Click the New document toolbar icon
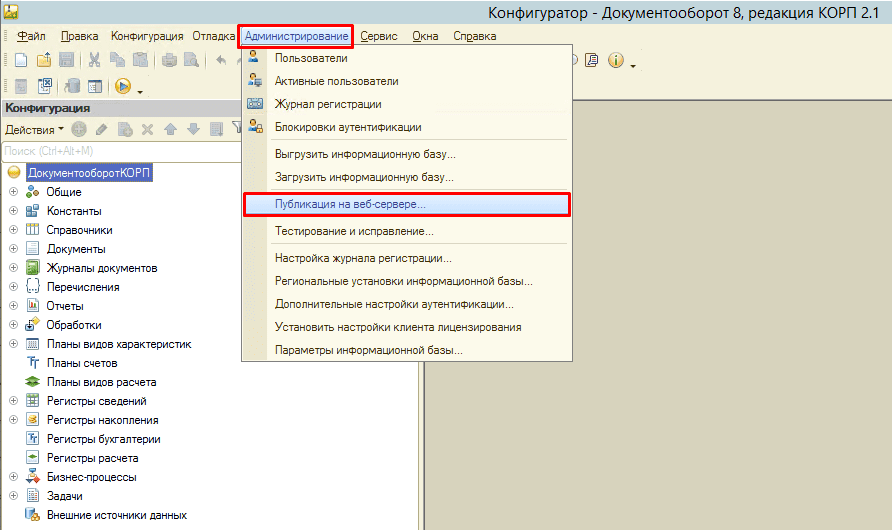 (x=21, y=60)
